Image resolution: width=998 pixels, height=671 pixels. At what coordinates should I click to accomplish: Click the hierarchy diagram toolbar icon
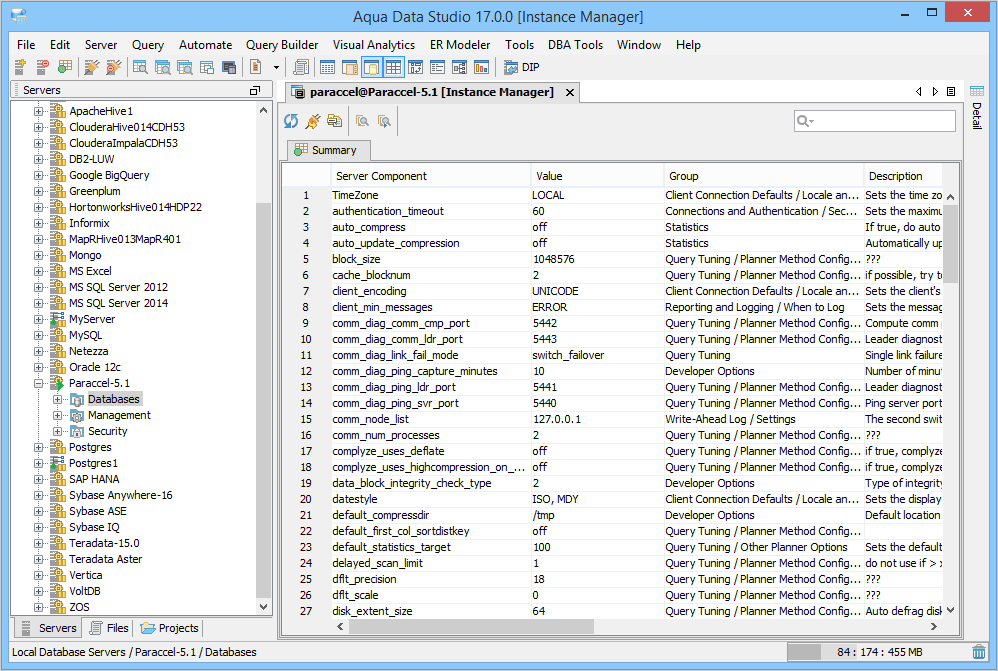coord(460,67)
